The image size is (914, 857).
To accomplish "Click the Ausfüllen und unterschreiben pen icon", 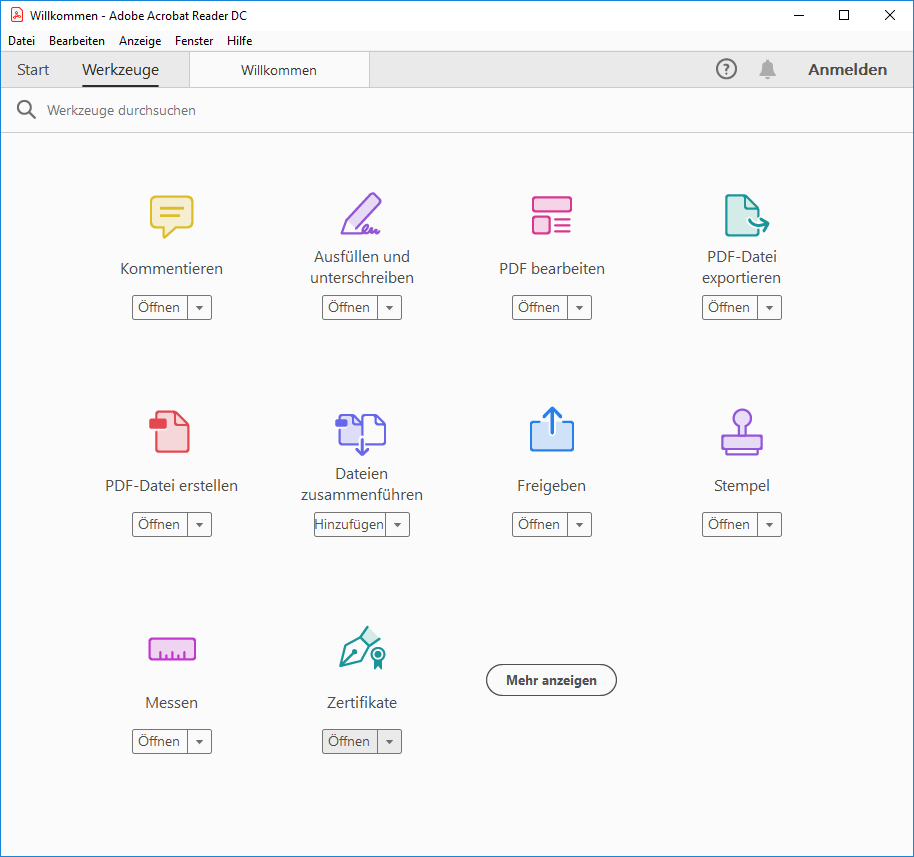I will point(361,213).
